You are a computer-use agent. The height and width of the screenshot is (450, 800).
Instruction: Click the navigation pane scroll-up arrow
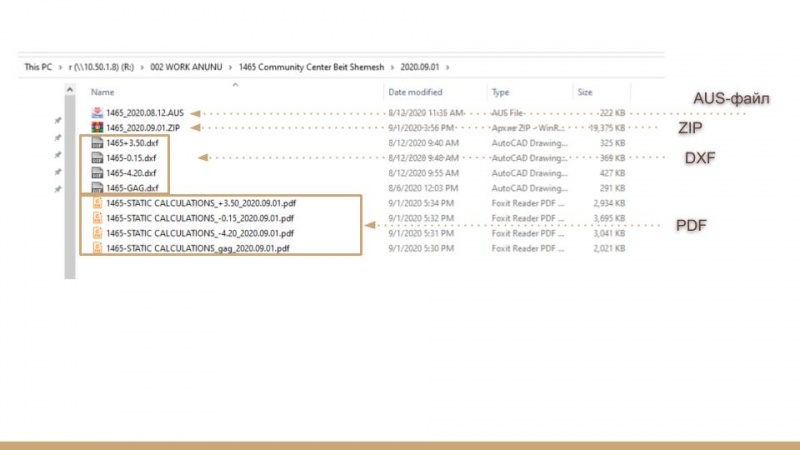tap(69, 90)
